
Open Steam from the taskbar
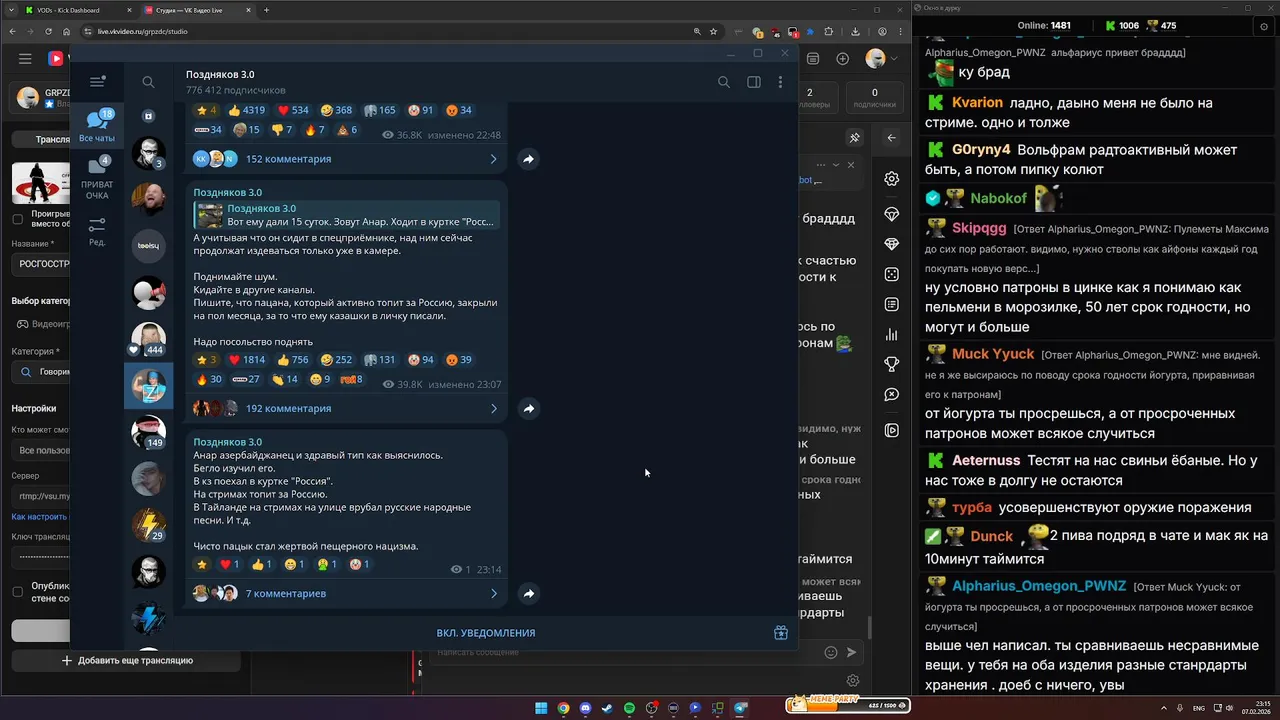click(607, 708)
